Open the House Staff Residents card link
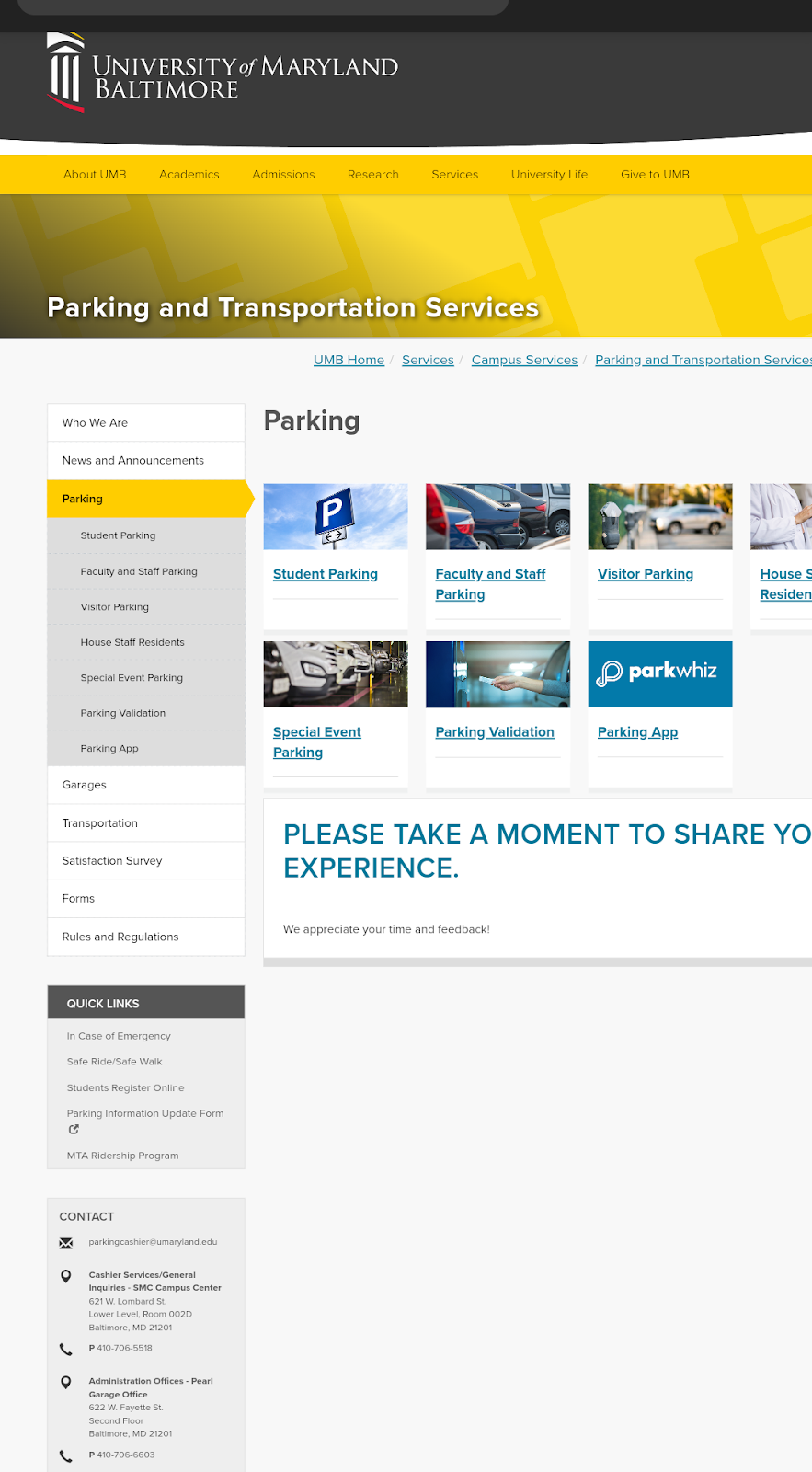The image size is (812, 1472). pos(786,584)
